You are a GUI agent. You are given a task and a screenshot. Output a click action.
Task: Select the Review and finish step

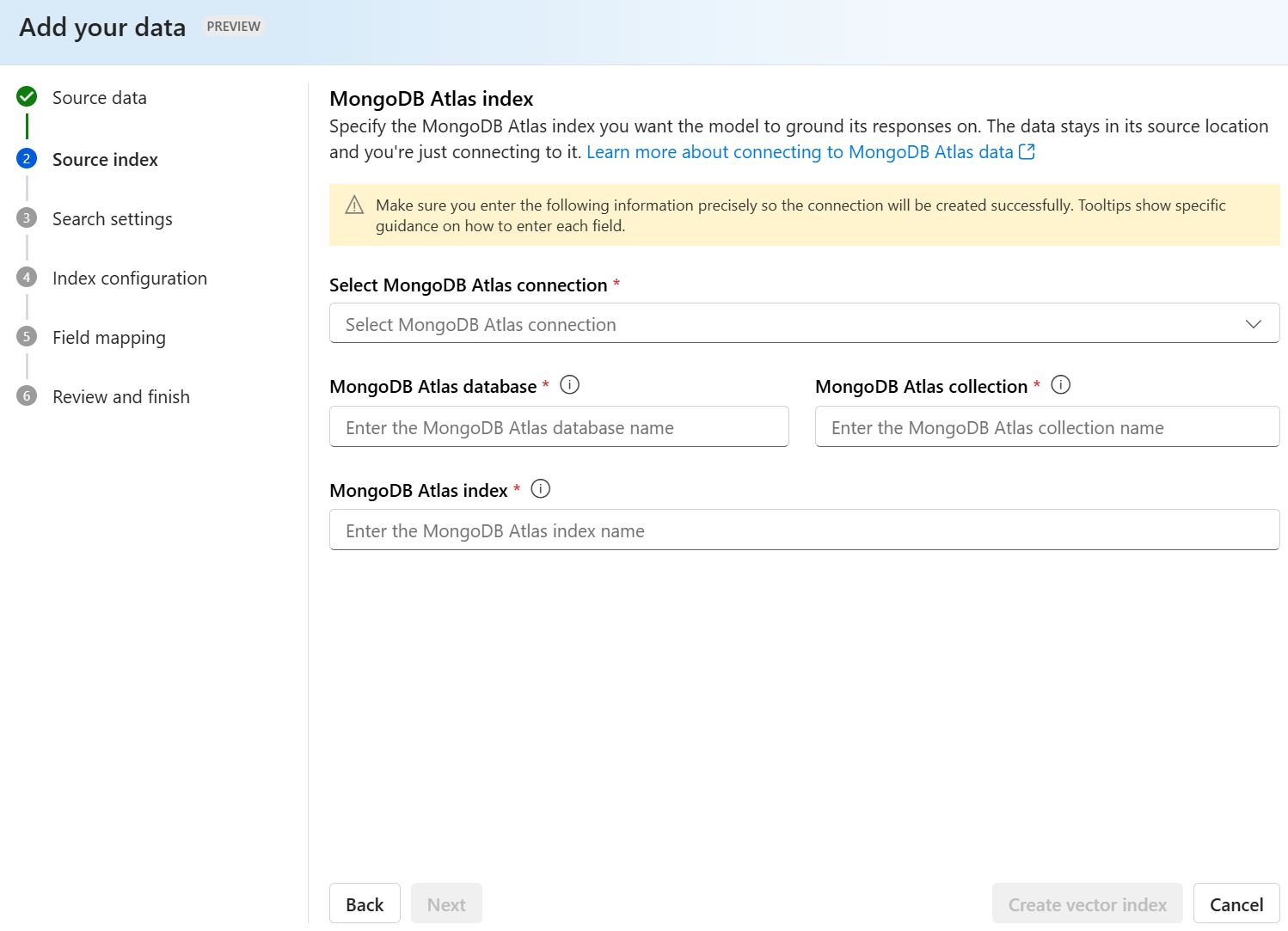coord(121,397)
